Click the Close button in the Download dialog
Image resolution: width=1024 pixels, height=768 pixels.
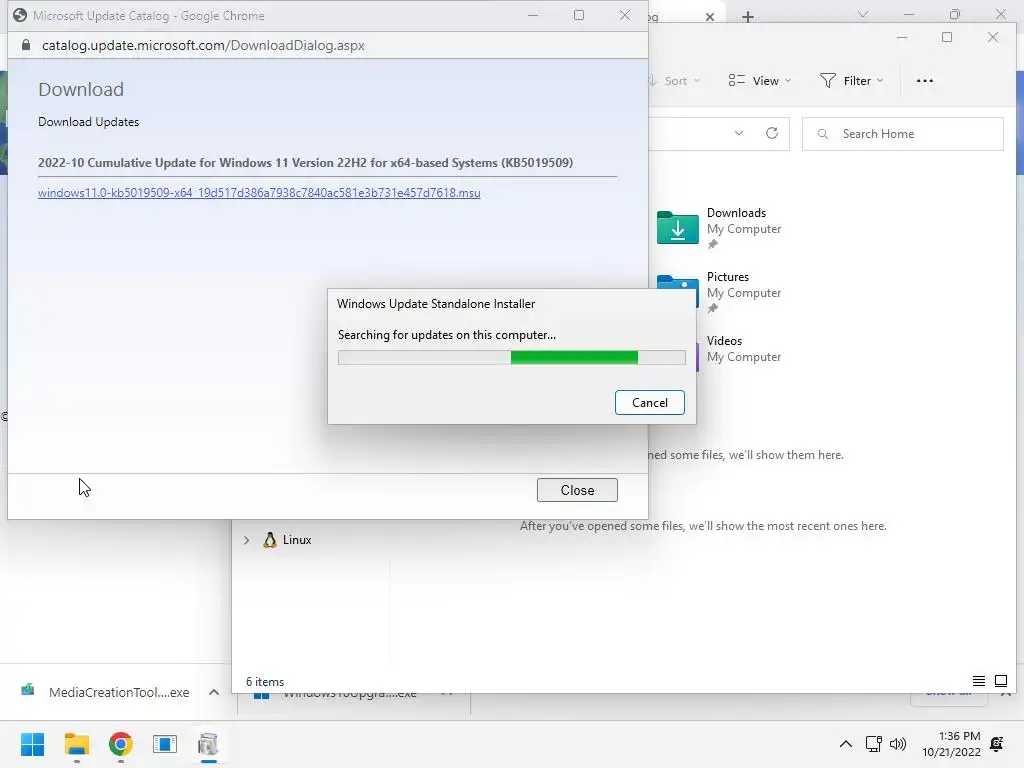click(x=577, y=490)
